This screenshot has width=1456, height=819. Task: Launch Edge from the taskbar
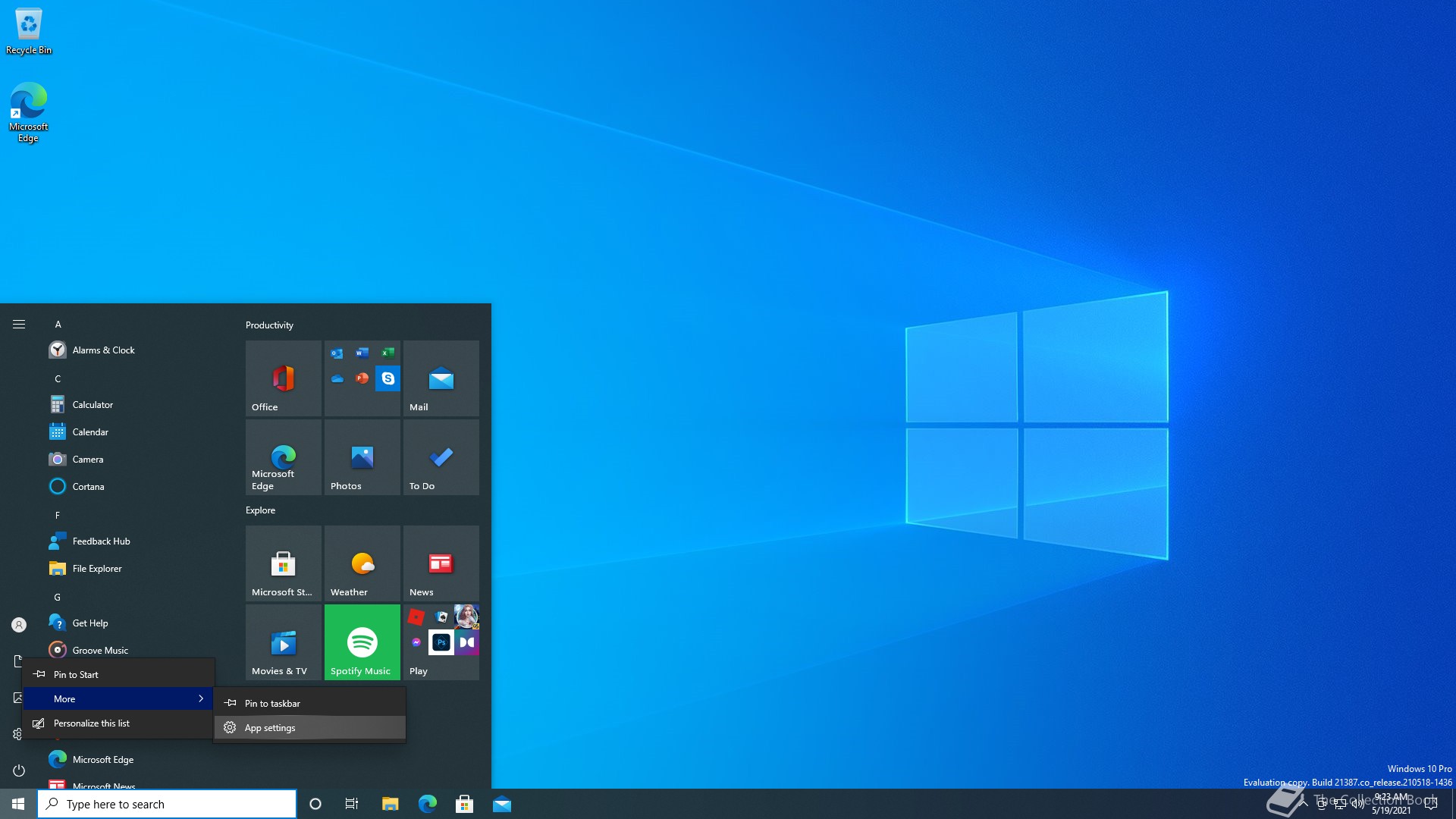click(427, 804)
